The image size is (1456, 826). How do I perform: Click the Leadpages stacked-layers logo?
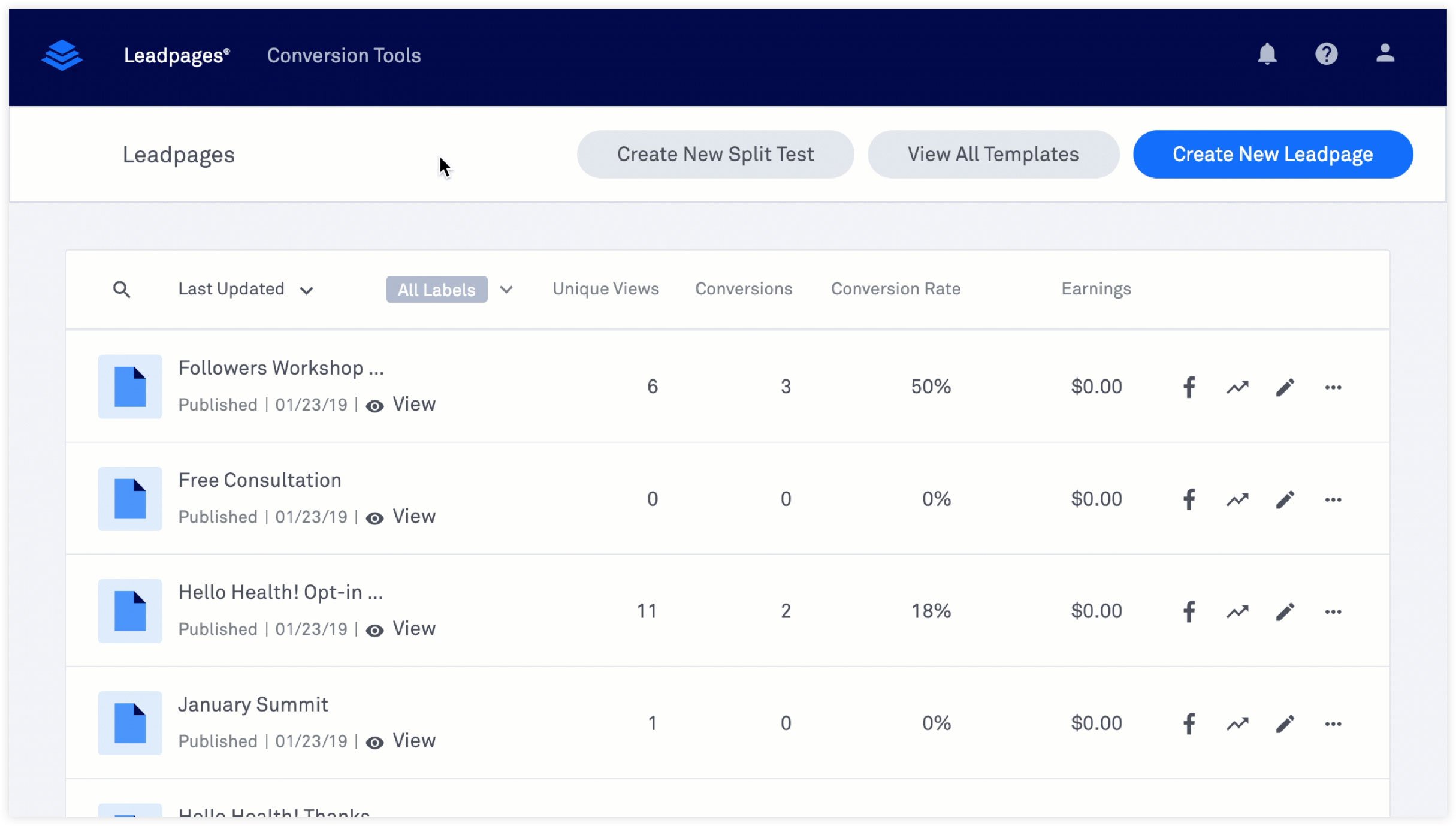click(62, 55)
